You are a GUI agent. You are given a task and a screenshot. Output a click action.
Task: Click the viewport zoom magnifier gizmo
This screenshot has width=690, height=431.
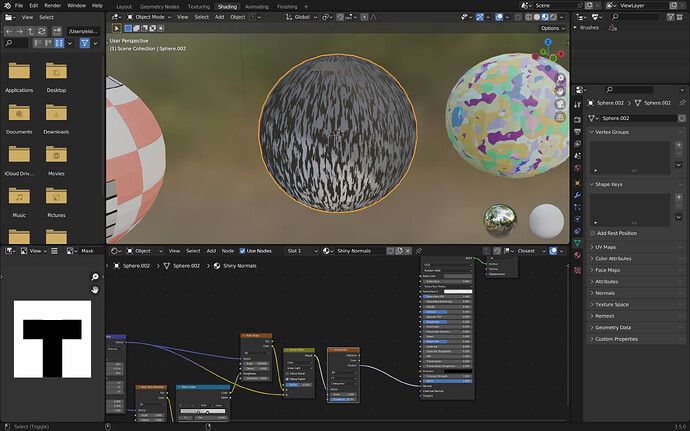(x=560, y=78)
